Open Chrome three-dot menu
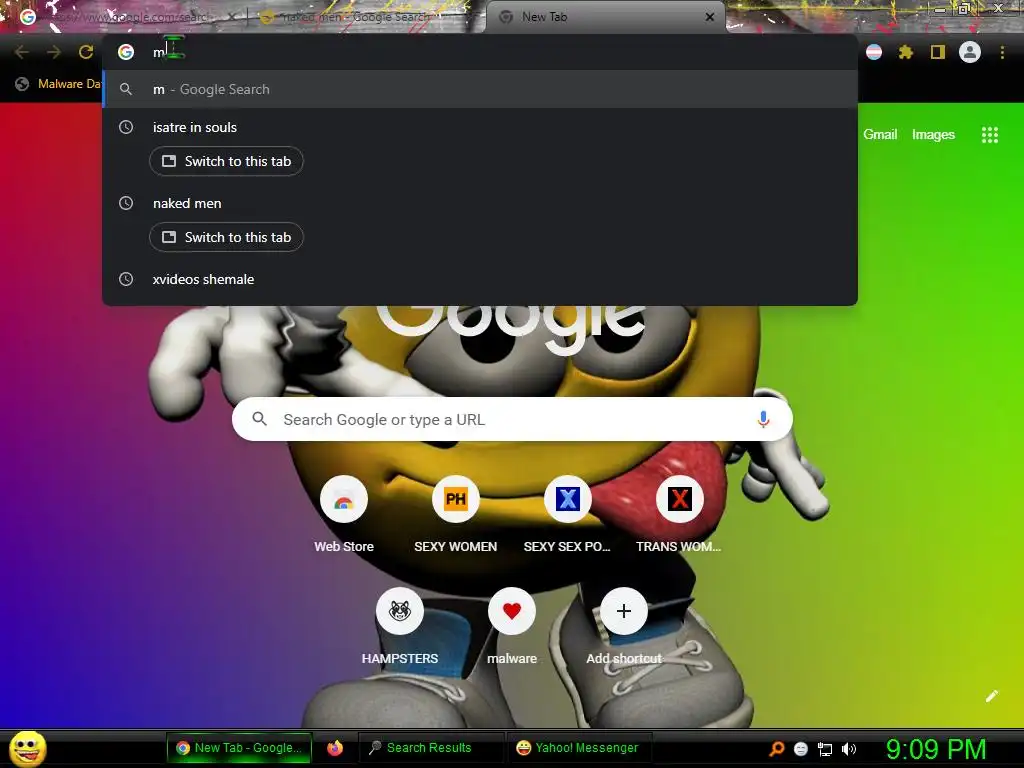 pos(1002,52)
